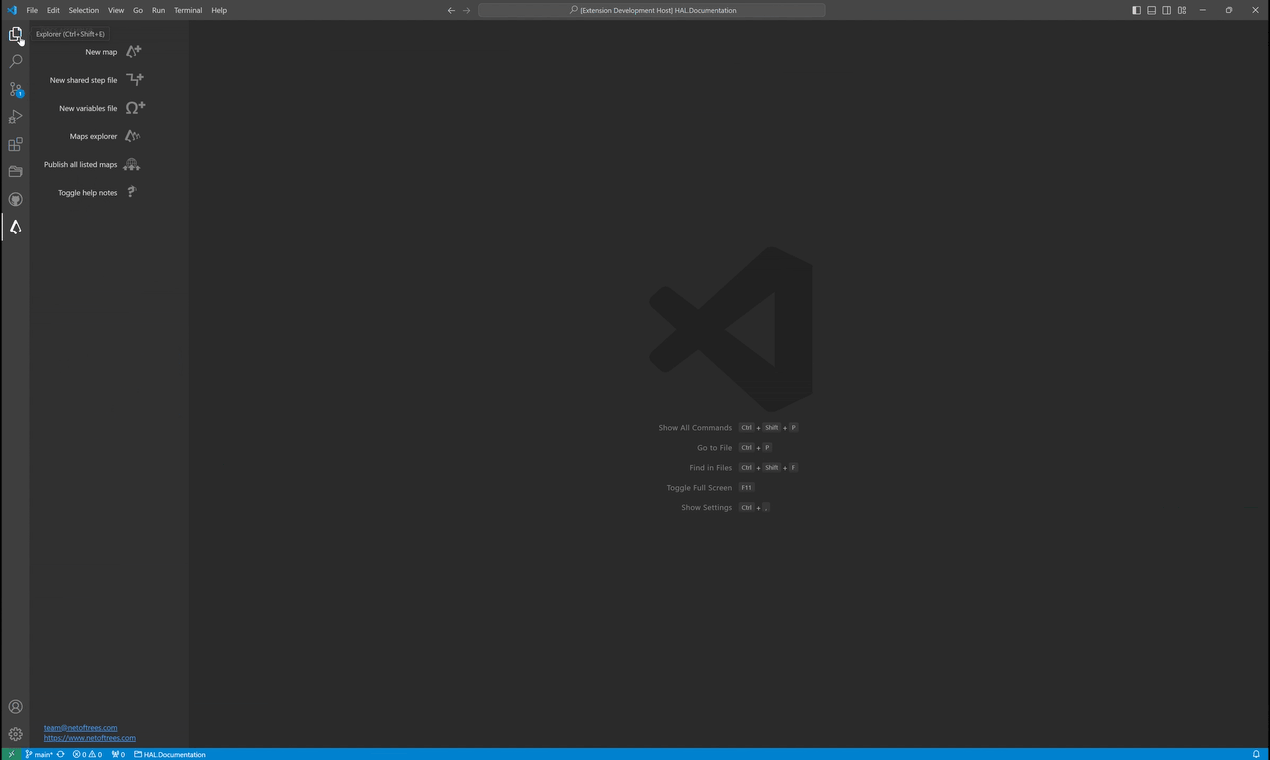The image size is (1270, 760).
Task: Open the View menu
Action: pos(116,10)
